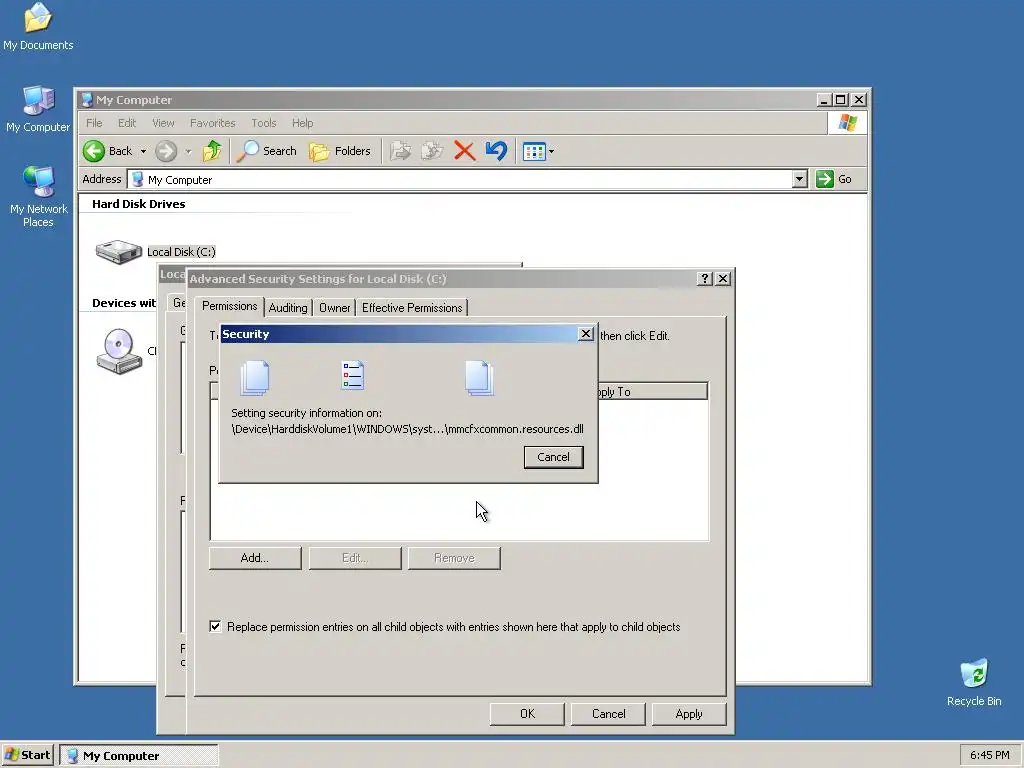Open My Network Places desktop icon
This screenshot has width=1024, height=768.
click(x=38, y=196)
